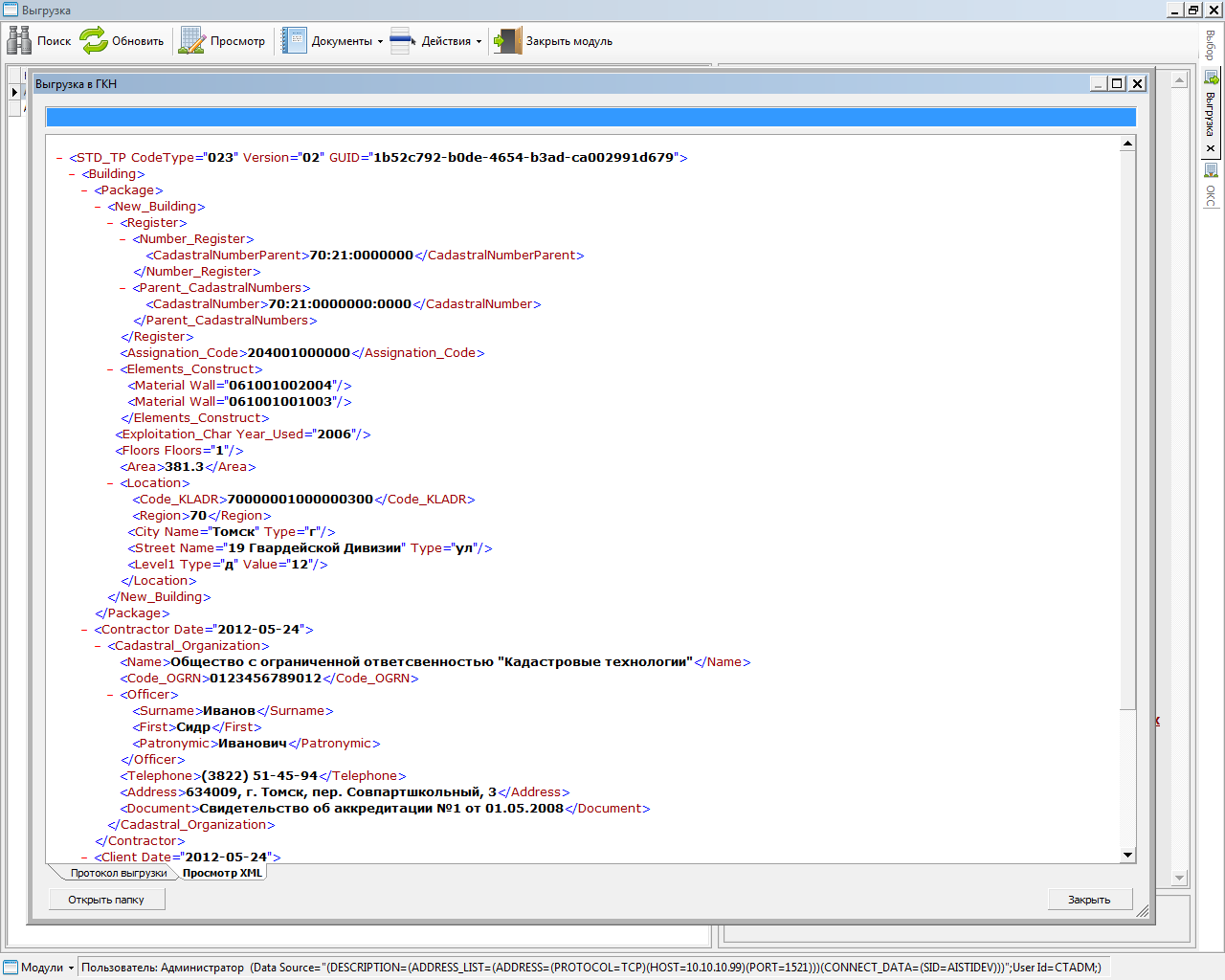
Task: Switch to the Протокол выгрузки tab
Action: (118, 873)
